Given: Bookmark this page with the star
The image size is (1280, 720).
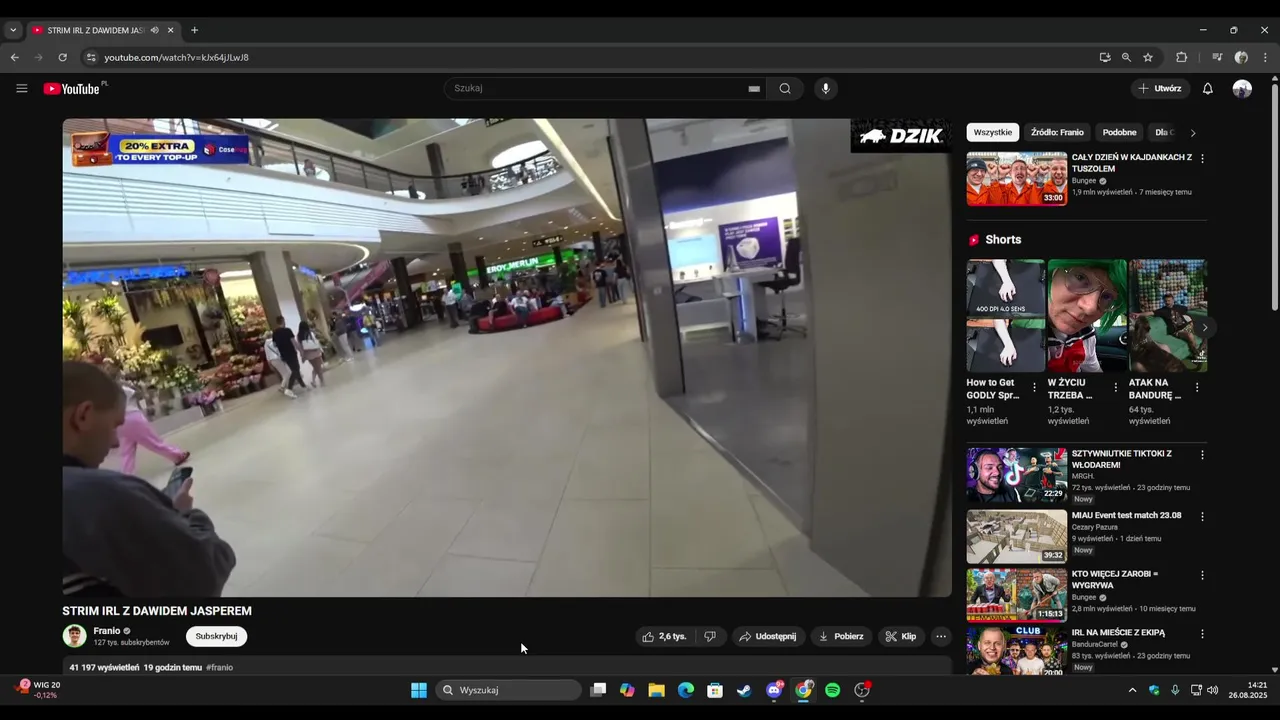Looking at the screenshot, I should 1148,57.
